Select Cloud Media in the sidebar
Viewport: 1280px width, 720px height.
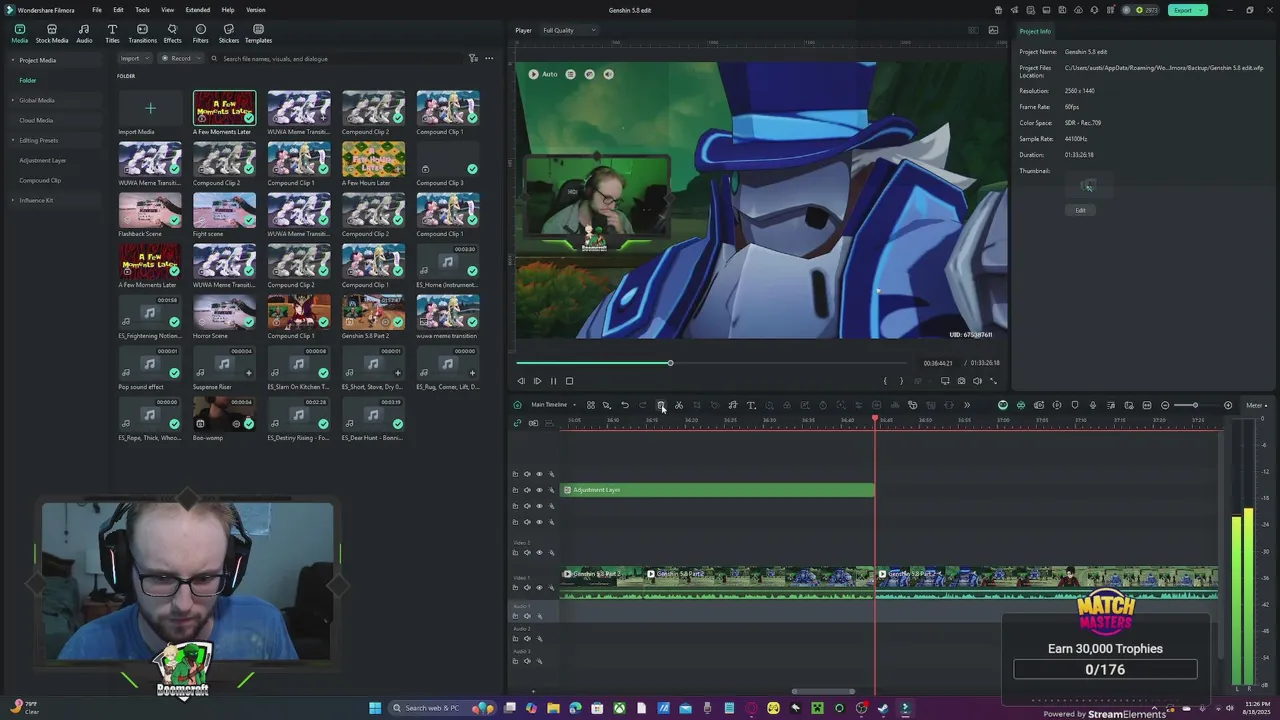(x=36, y=120)
